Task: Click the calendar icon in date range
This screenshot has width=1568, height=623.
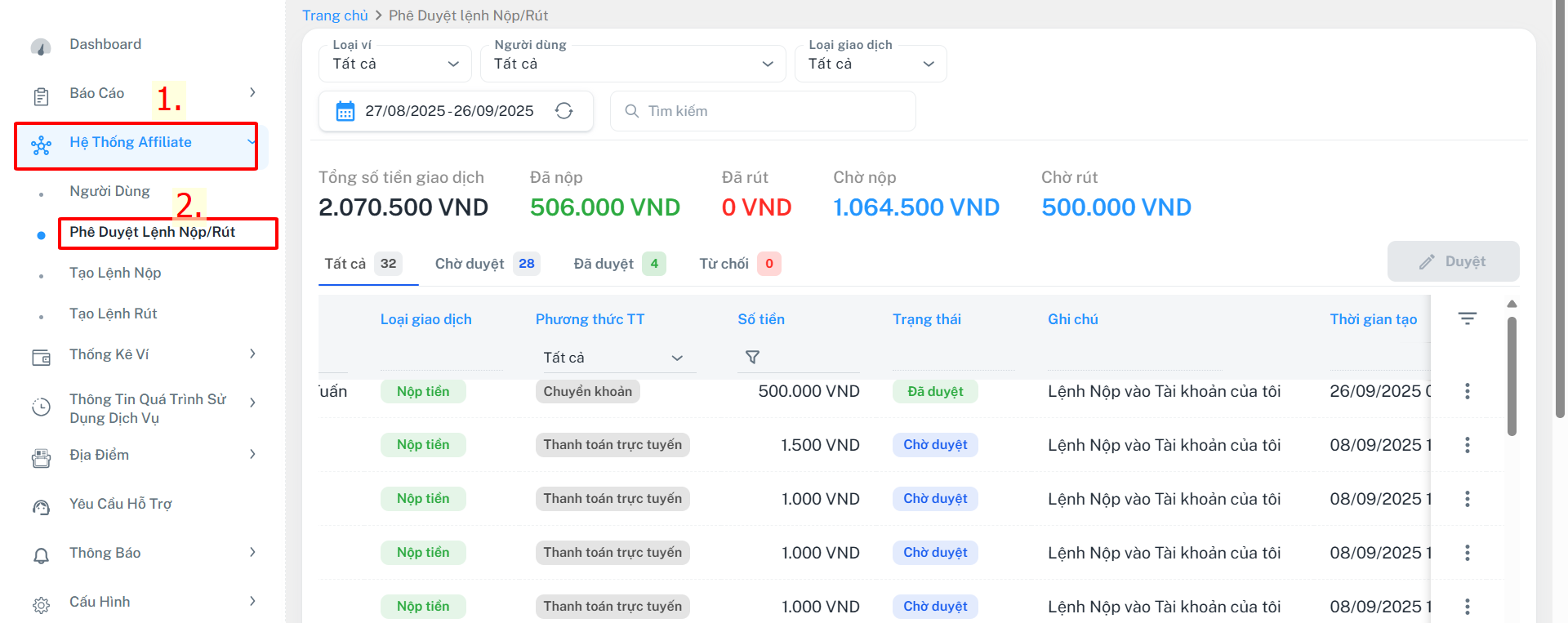Action: point(345,111)
